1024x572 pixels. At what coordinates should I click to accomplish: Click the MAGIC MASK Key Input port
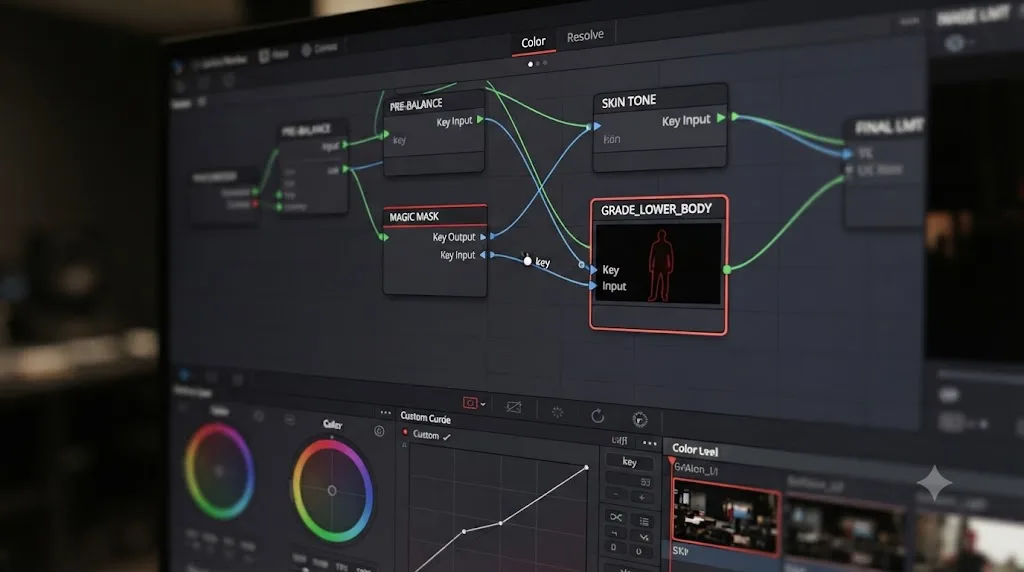click(483, 255)
